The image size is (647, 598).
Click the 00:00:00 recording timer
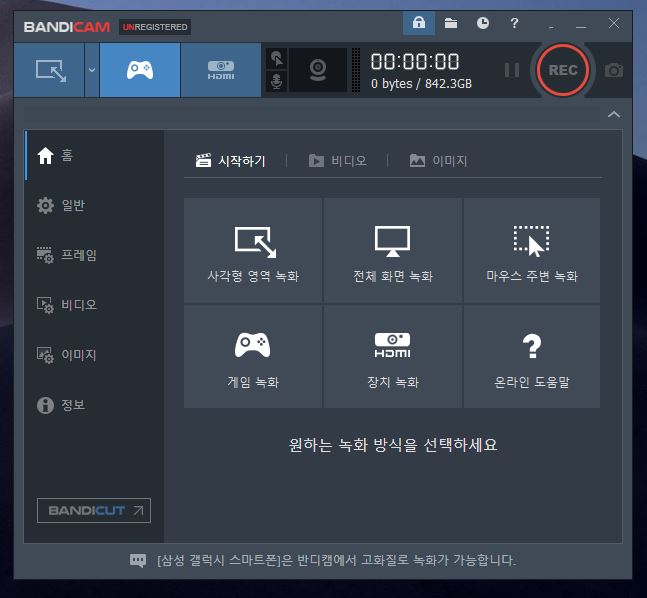(x=415, y=61)
